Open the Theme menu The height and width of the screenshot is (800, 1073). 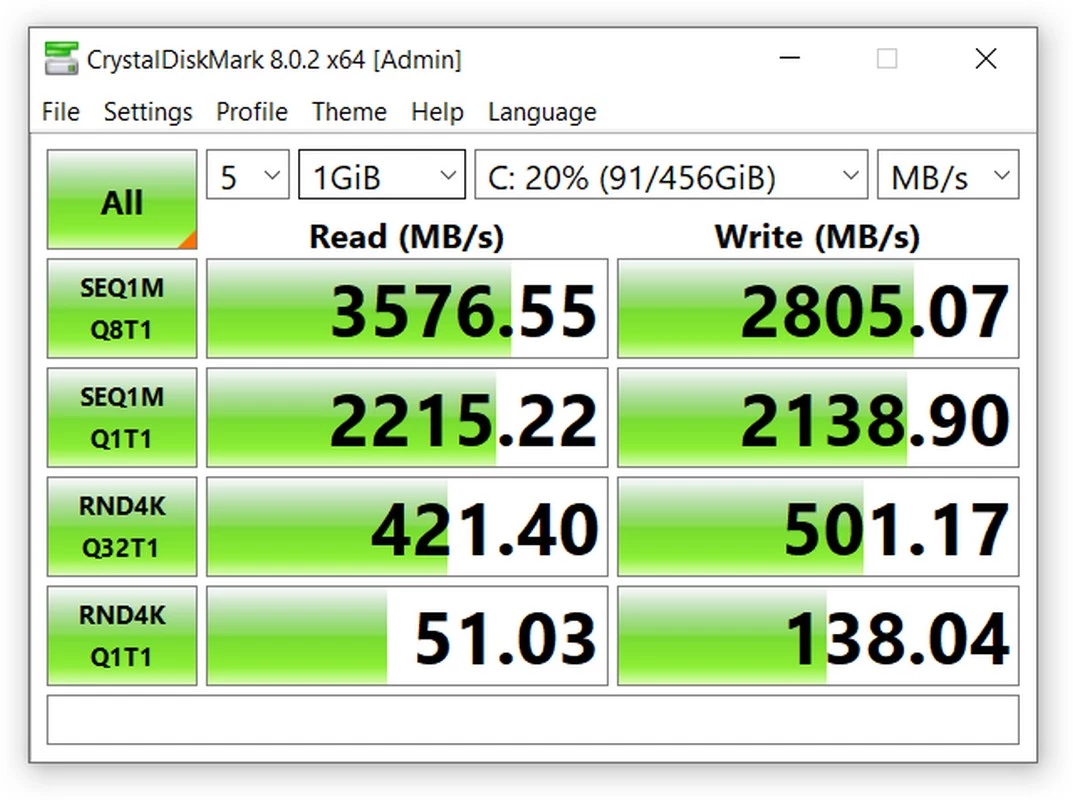pos(349,112)
